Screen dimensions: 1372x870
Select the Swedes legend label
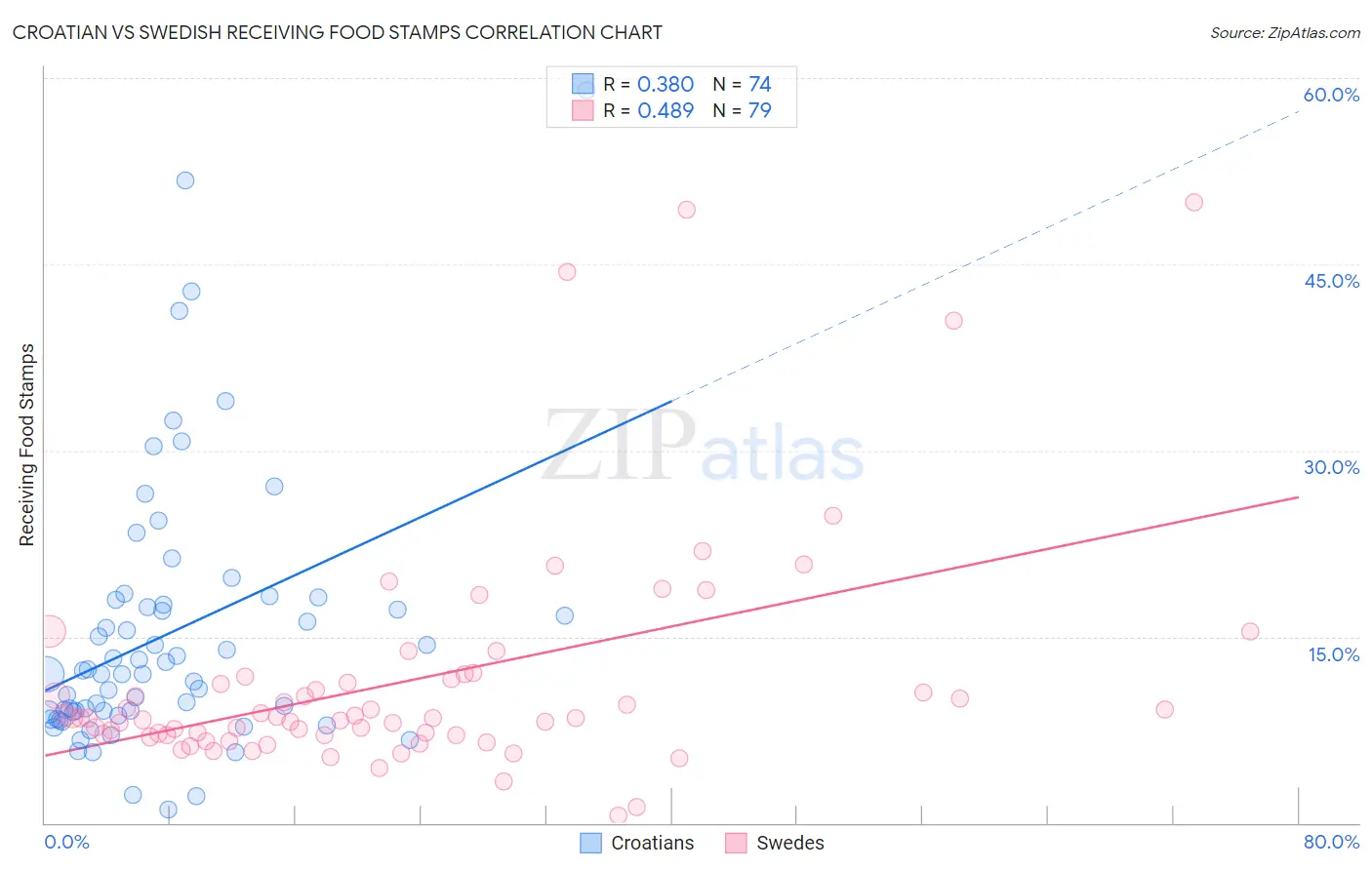(790, 843)
